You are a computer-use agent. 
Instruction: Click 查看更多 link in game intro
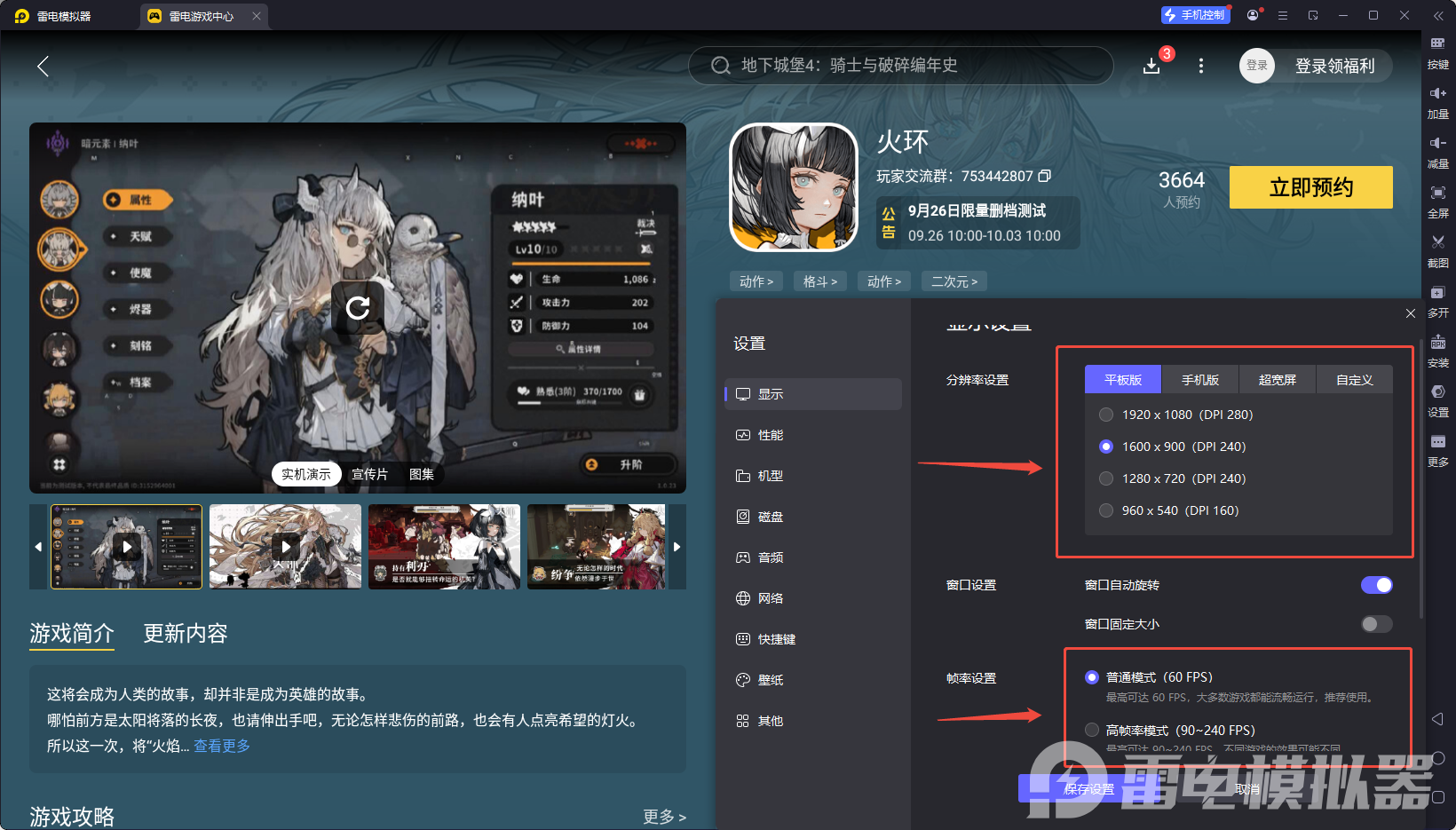click(x=222, y=746)
